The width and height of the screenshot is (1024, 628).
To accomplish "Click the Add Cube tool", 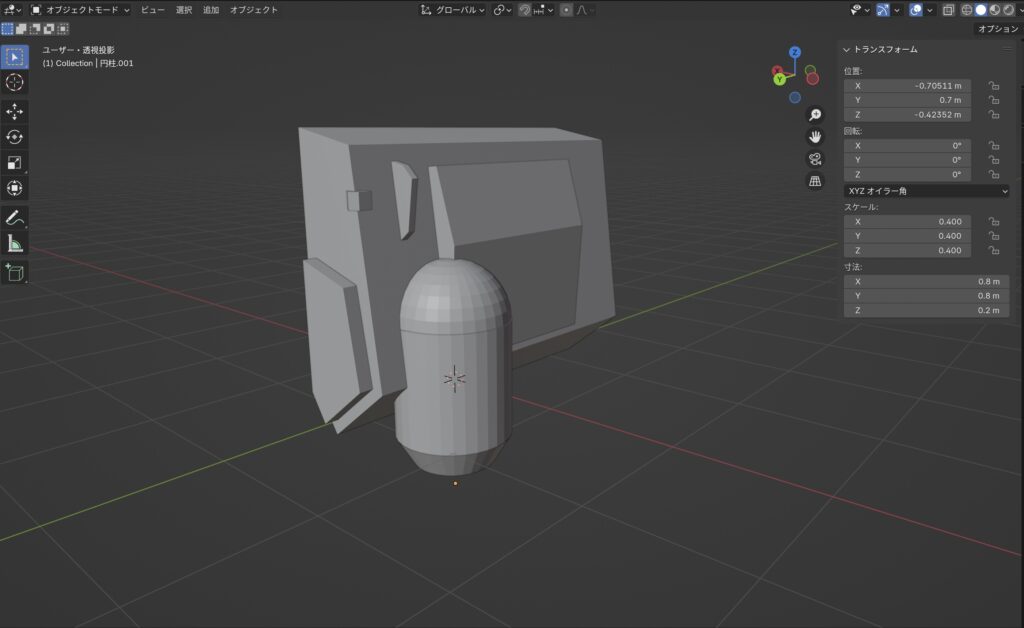I will click(x=15, y=272).
